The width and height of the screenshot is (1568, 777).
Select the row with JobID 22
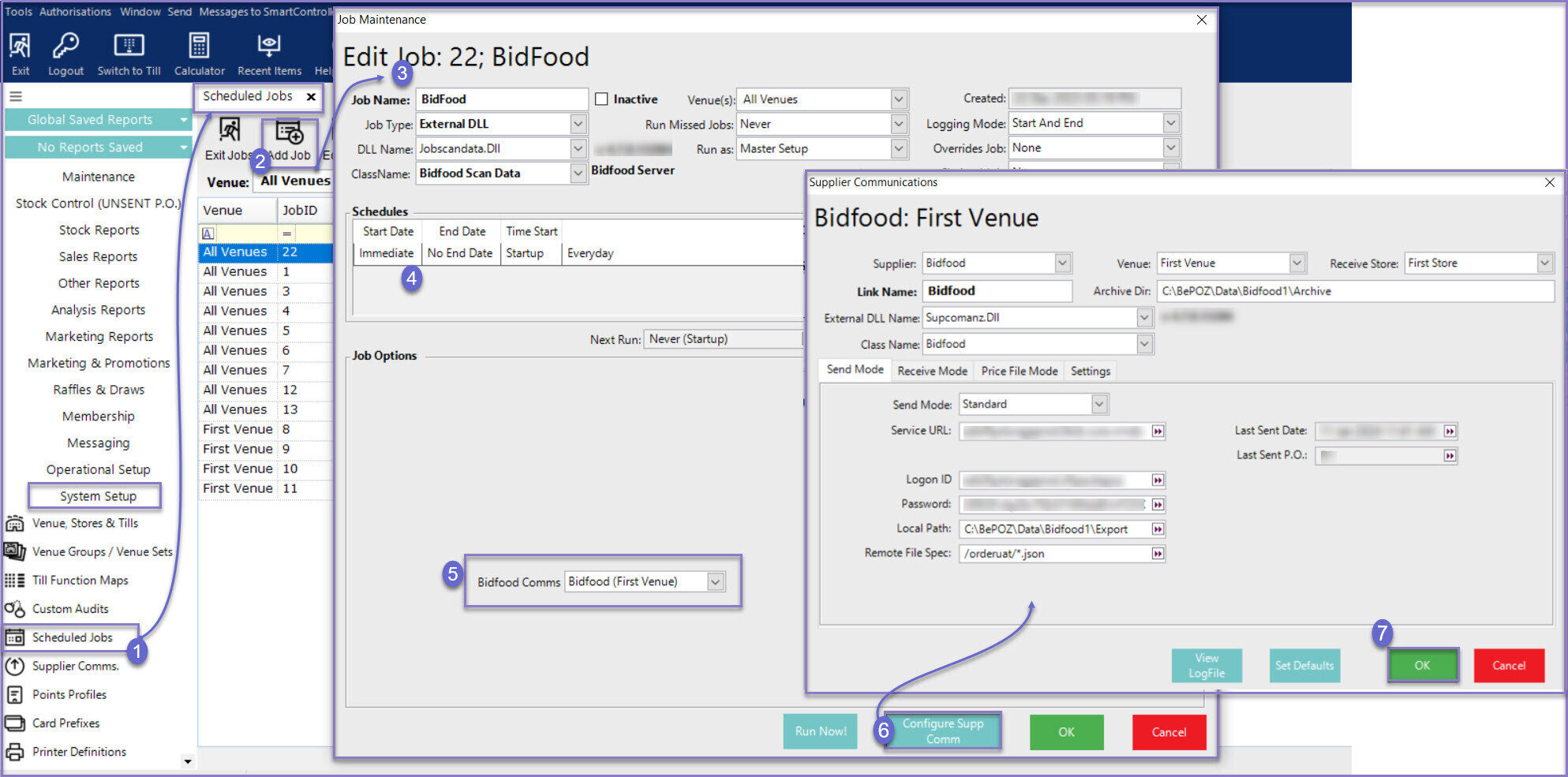tap(265, 252)
